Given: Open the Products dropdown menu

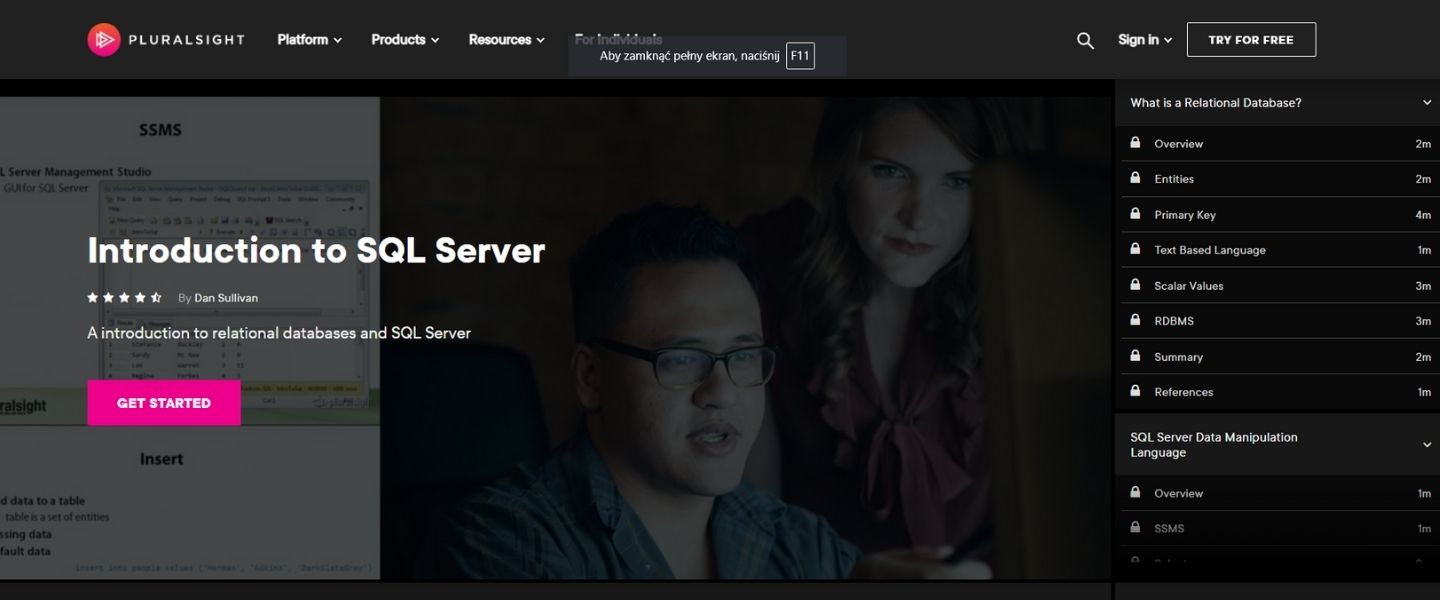Looking at the screenshot, I should [405, 40].
